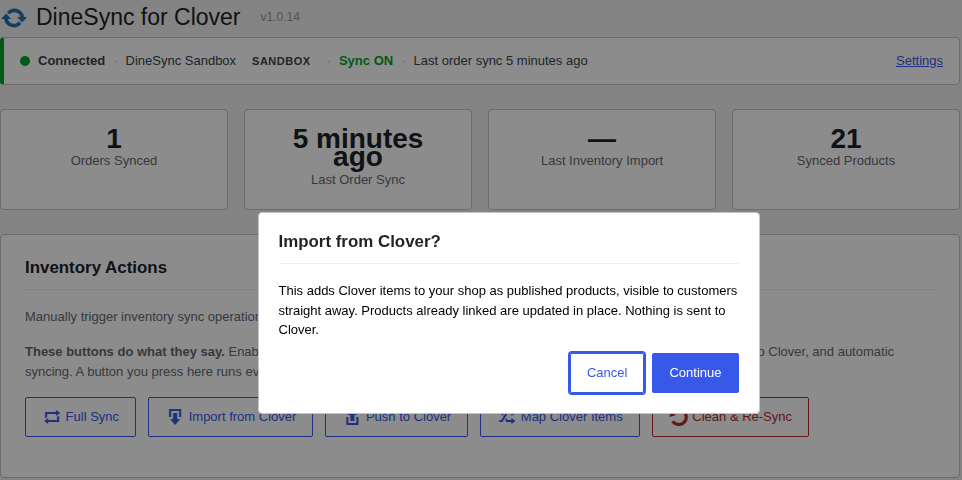The height and width of the screenshot is (480, 962).
Task: Click 'Last order sync 5 minutes ago' text
Action: (501, 61)
